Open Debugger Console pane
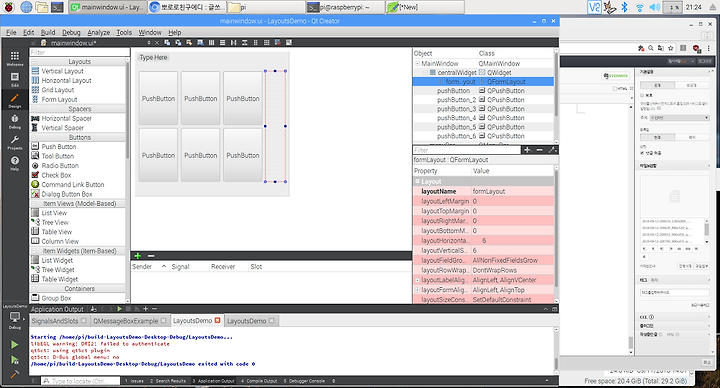This screenshot has height=388, width=720. [304, 381]
